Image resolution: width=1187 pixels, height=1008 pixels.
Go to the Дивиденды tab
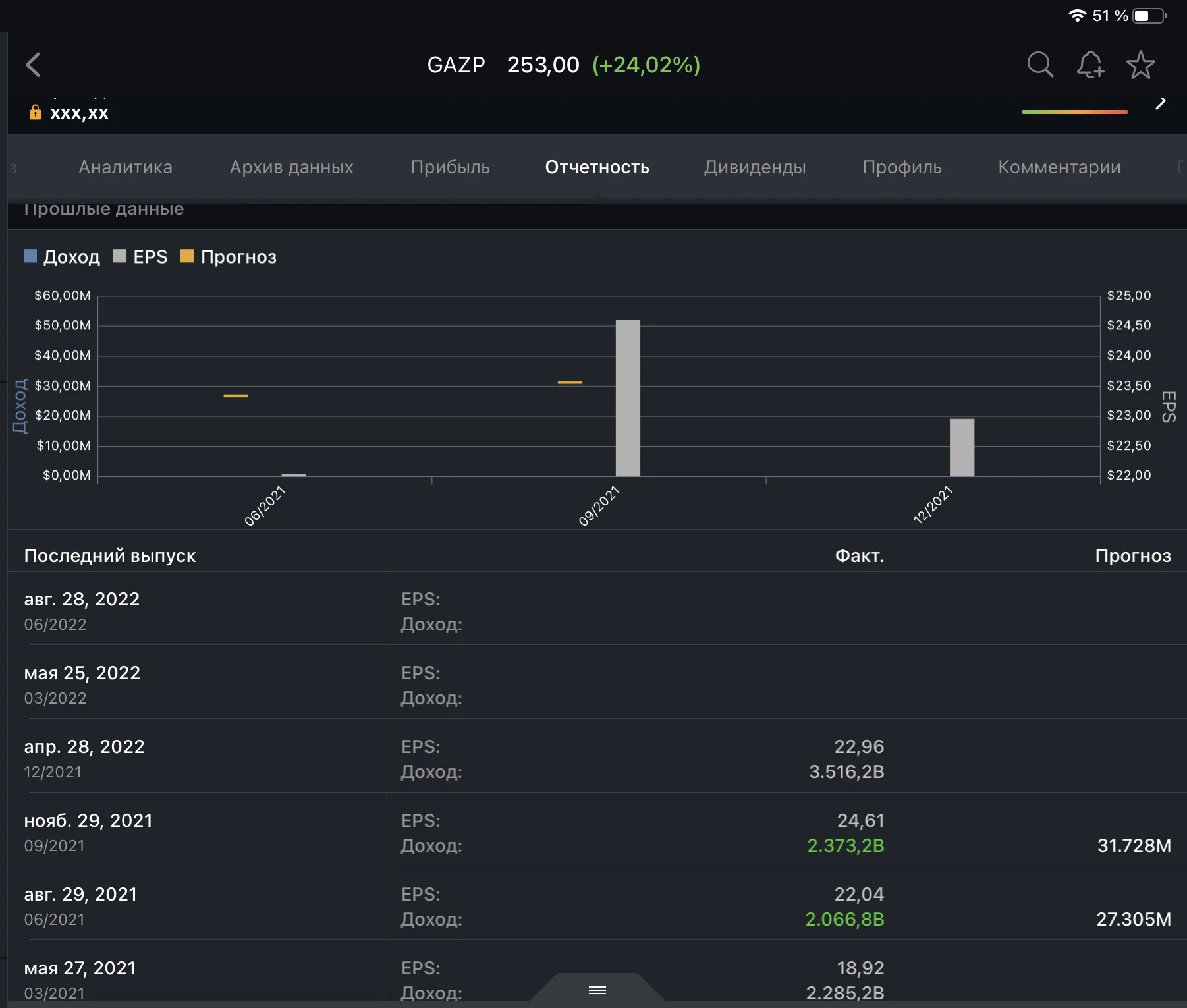coord(755,167)
